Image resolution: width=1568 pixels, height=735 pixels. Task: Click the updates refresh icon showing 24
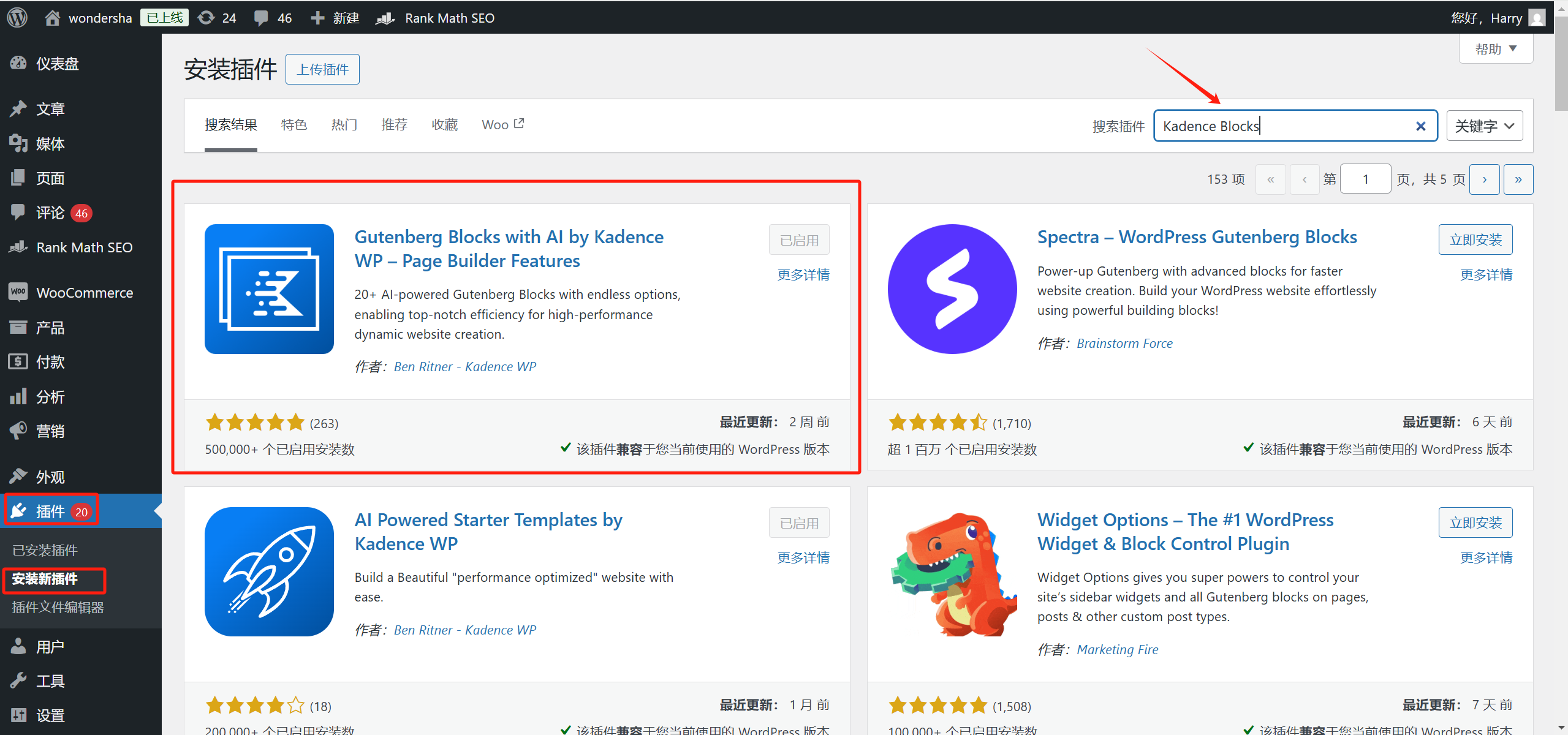click(x=206, y=17)
